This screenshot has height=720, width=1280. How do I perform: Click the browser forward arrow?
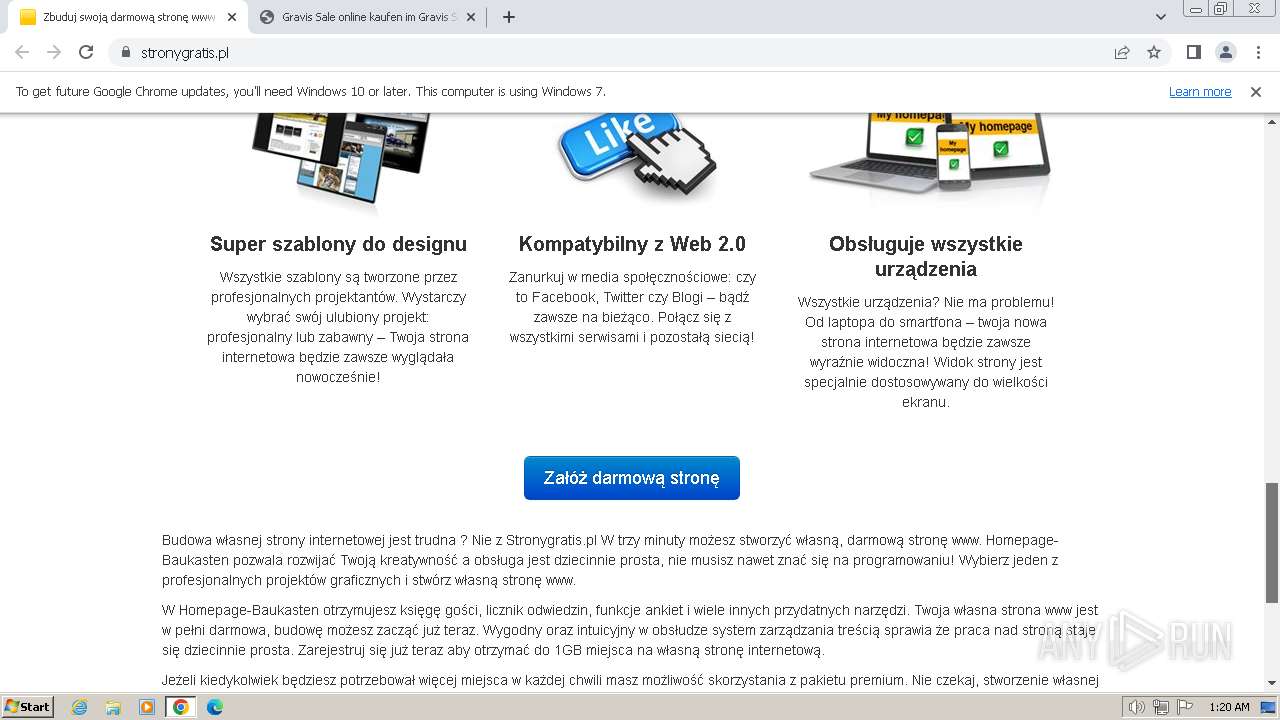(54, 52)
